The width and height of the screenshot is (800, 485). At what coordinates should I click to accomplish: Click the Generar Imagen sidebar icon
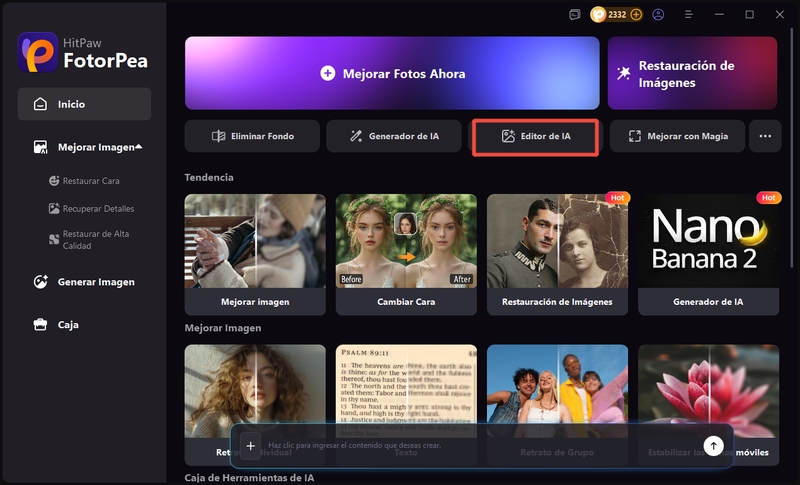40,282
